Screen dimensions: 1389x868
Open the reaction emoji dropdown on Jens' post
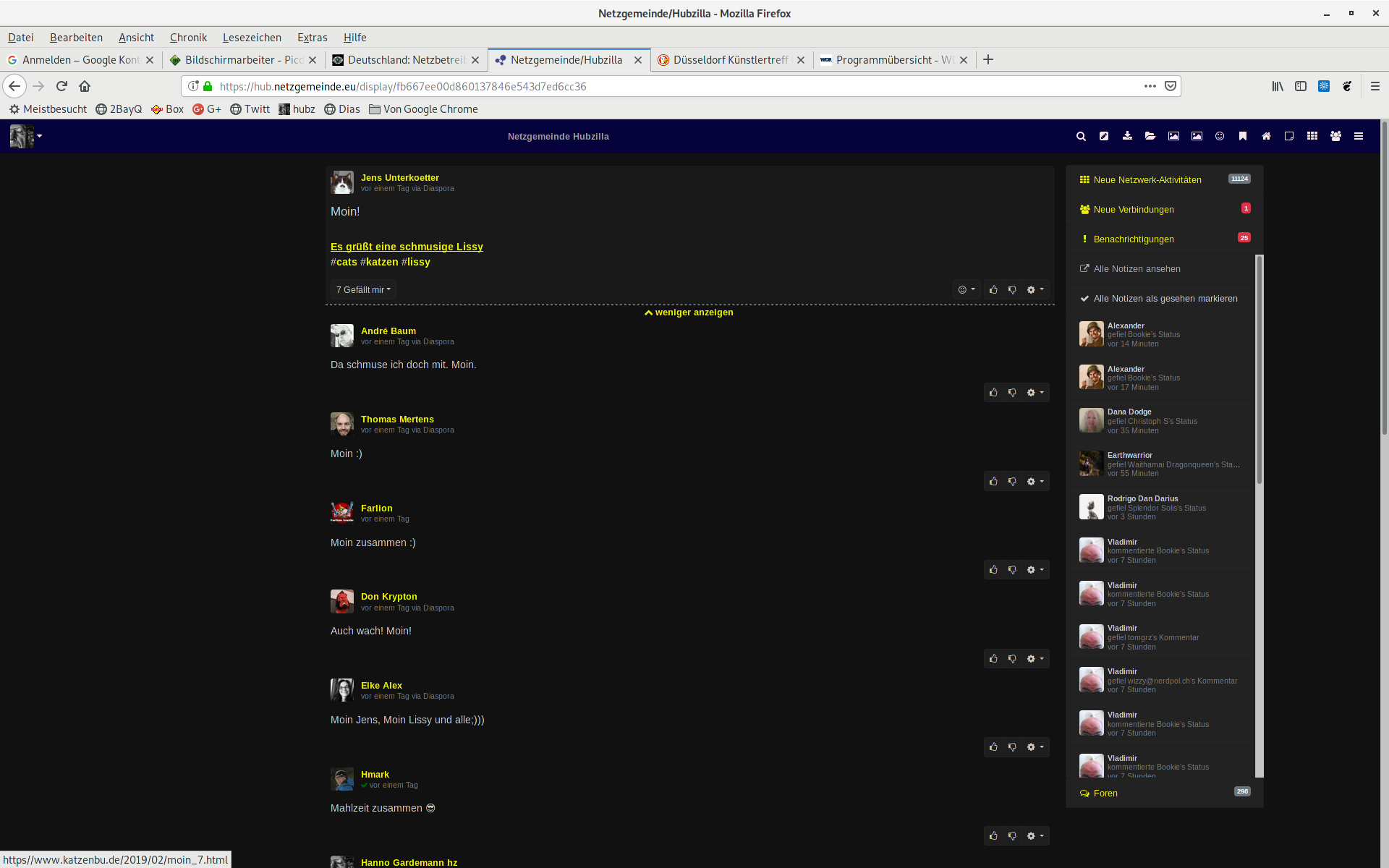(967, 290)
